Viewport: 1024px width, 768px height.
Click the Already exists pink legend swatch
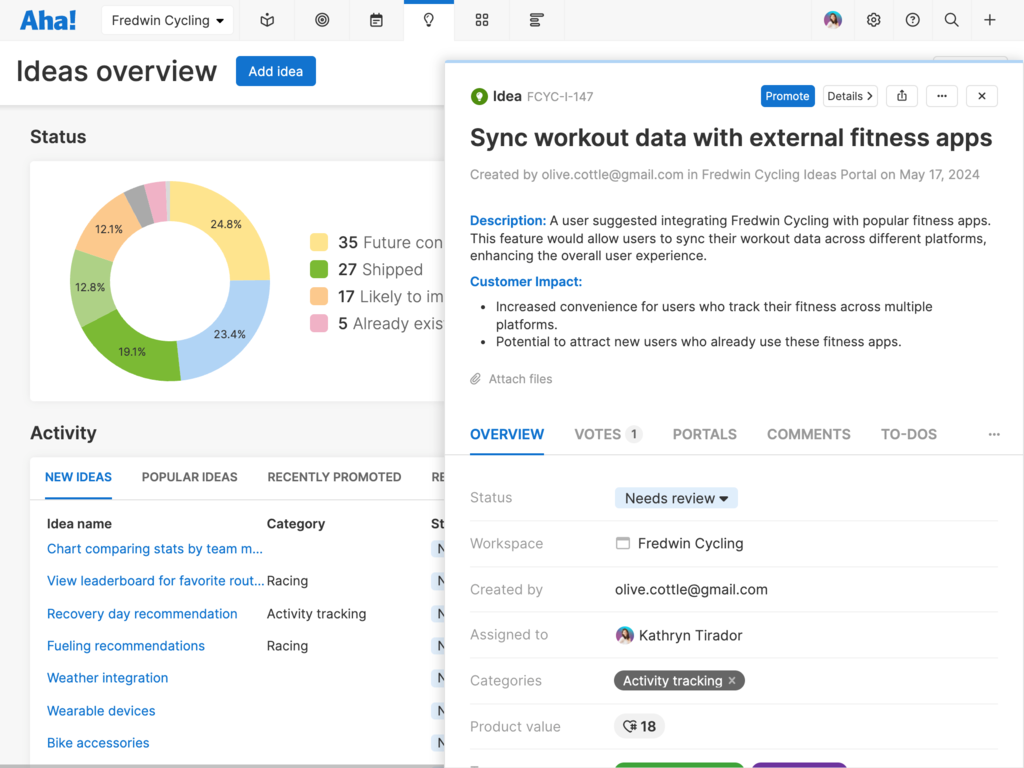click(319, 323)
